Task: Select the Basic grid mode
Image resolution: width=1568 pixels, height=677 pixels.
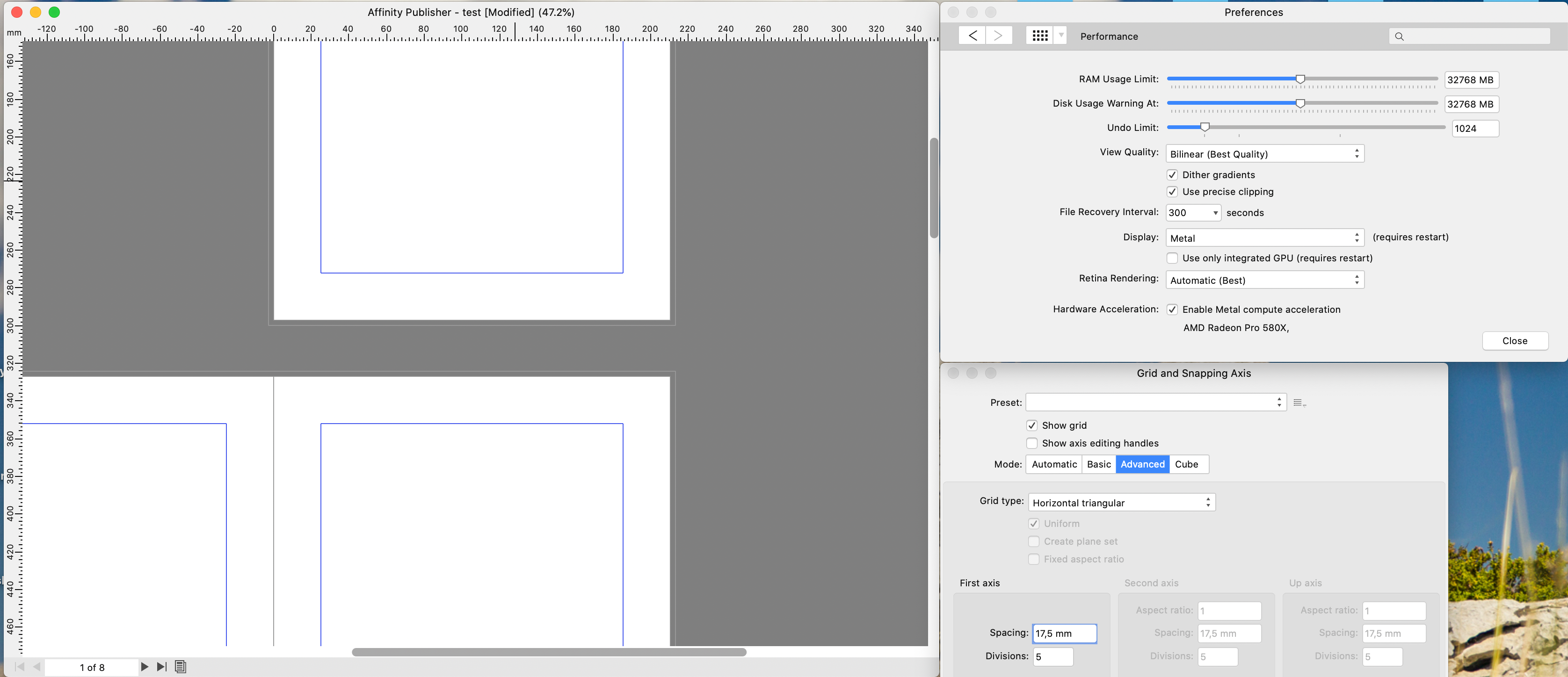Action: point(1099,464)
